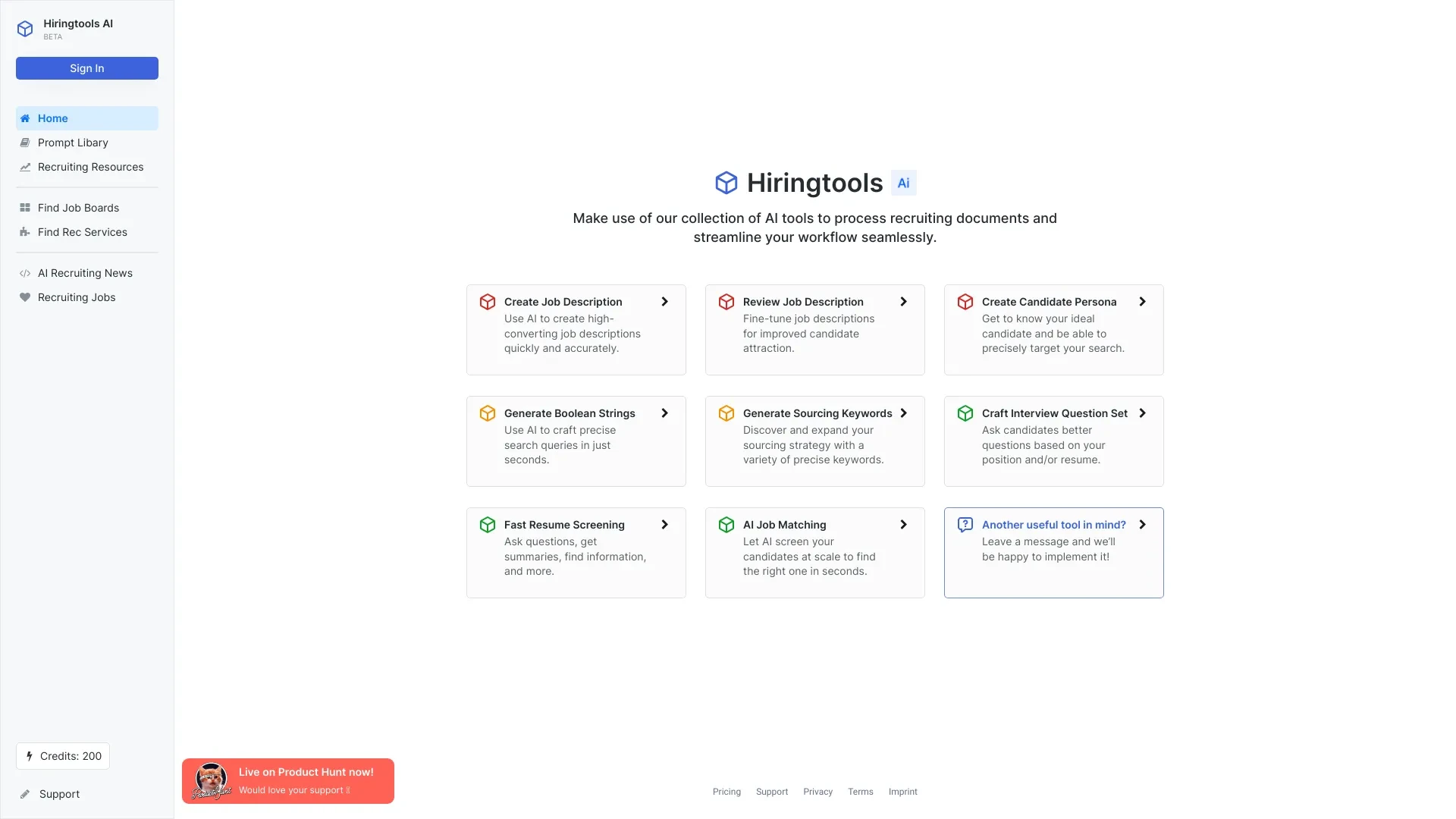Screen dimensions: 1456x819
Task: Click the Recruiting Resources toggle item
Action: 90,167
